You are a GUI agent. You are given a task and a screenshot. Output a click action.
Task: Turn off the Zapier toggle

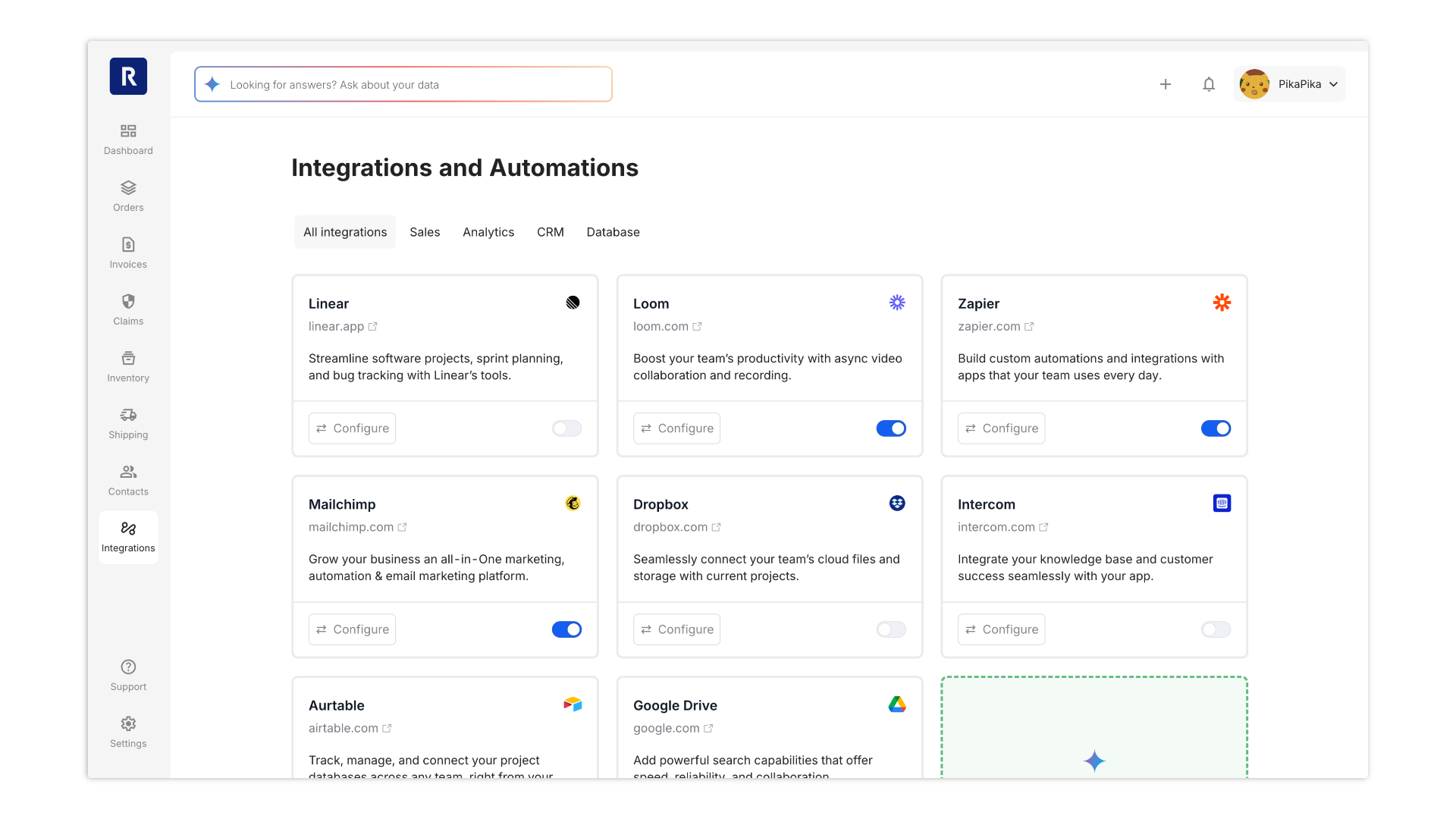(1216, 428)
